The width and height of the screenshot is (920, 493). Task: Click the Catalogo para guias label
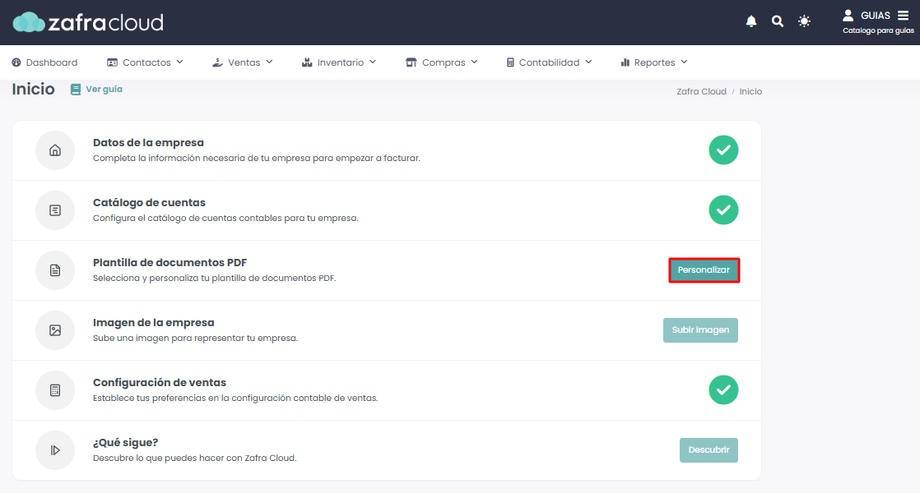(x=878, y=31)
